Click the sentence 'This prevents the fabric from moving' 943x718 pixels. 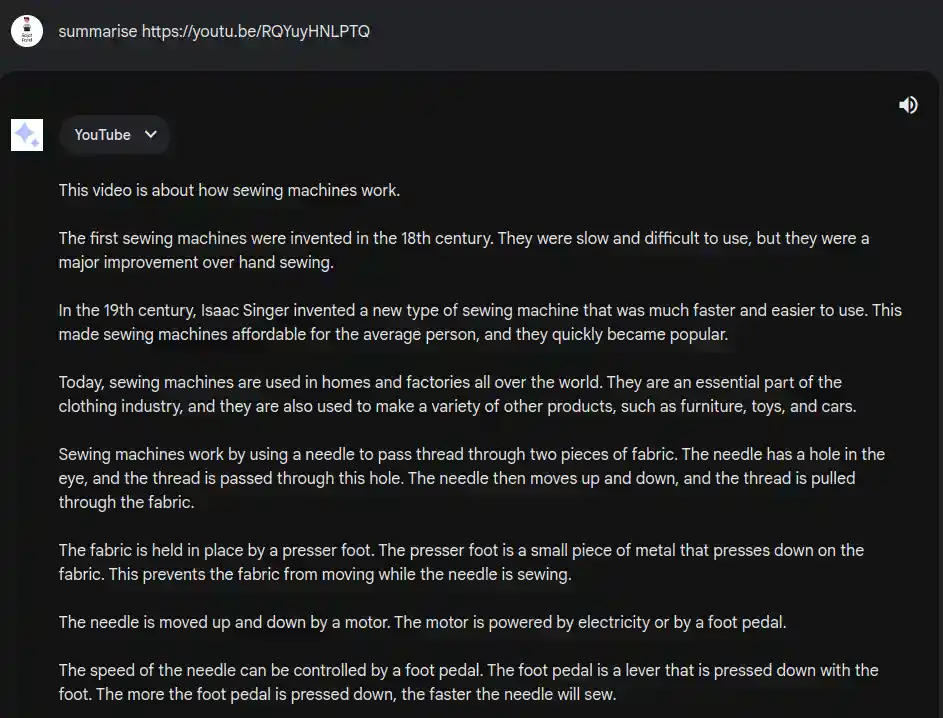click(314, 574)
